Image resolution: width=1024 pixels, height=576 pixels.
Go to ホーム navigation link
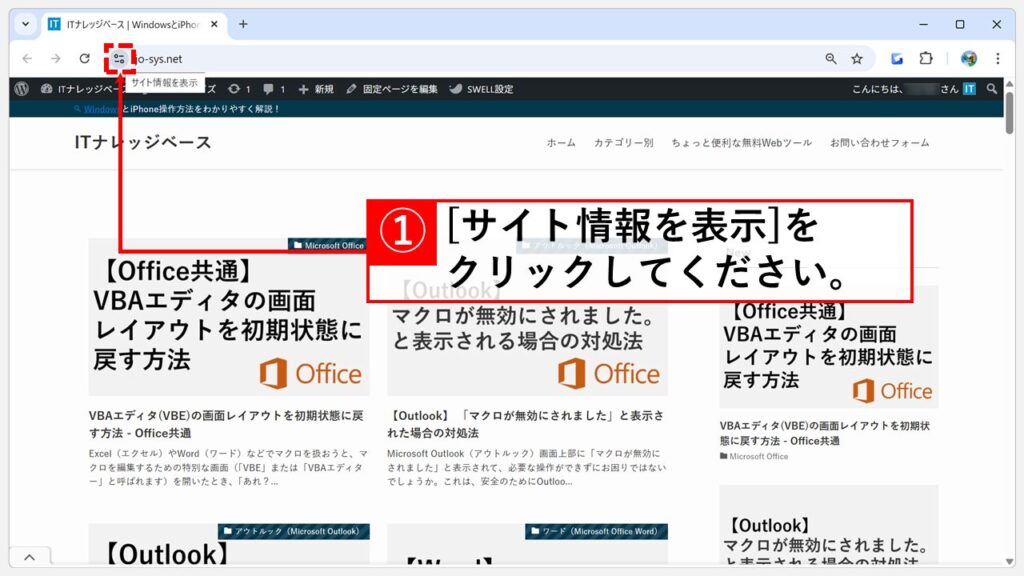pos(561,142)
